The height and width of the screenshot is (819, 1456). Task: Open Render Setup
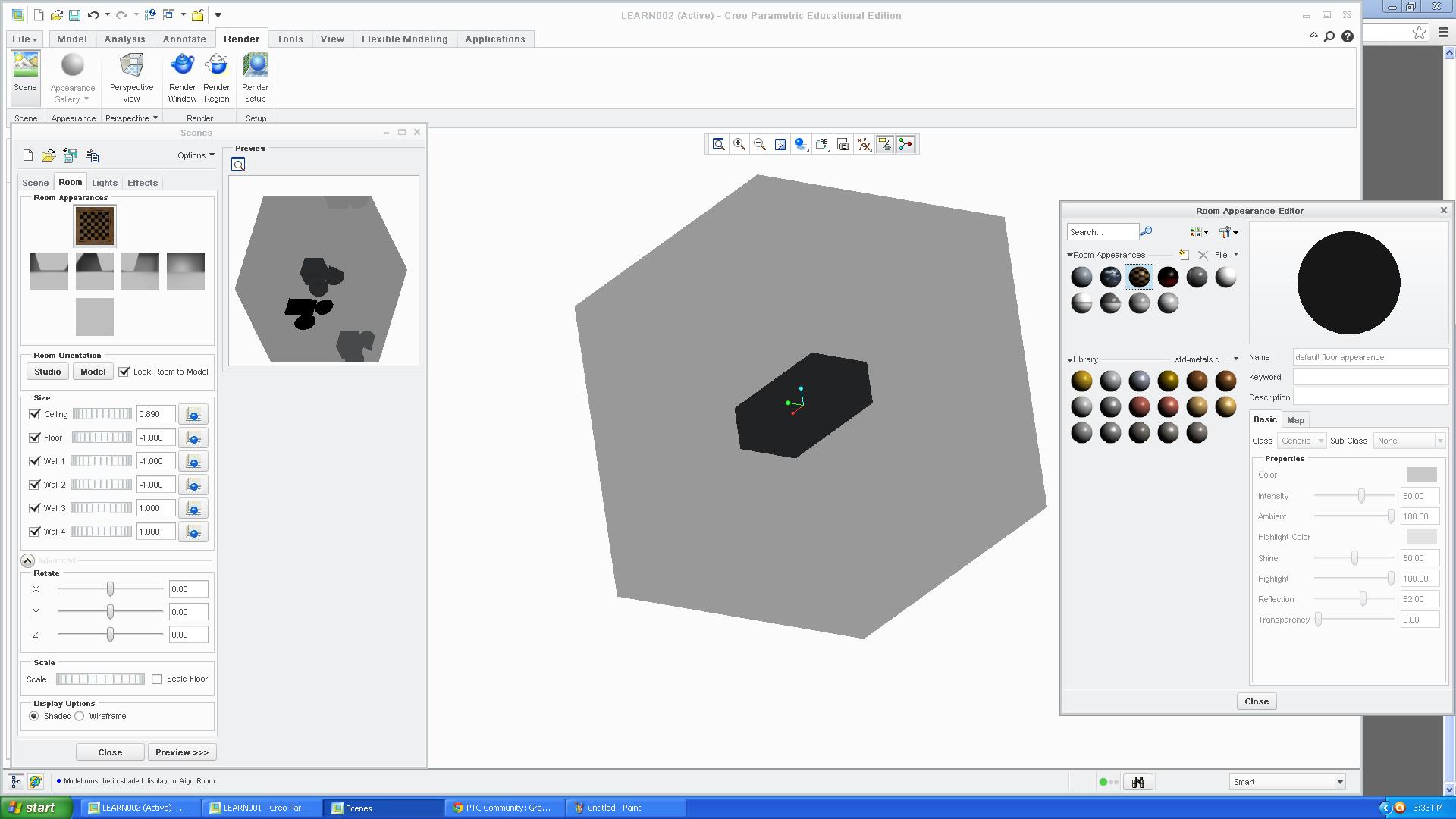click(255, 77)
